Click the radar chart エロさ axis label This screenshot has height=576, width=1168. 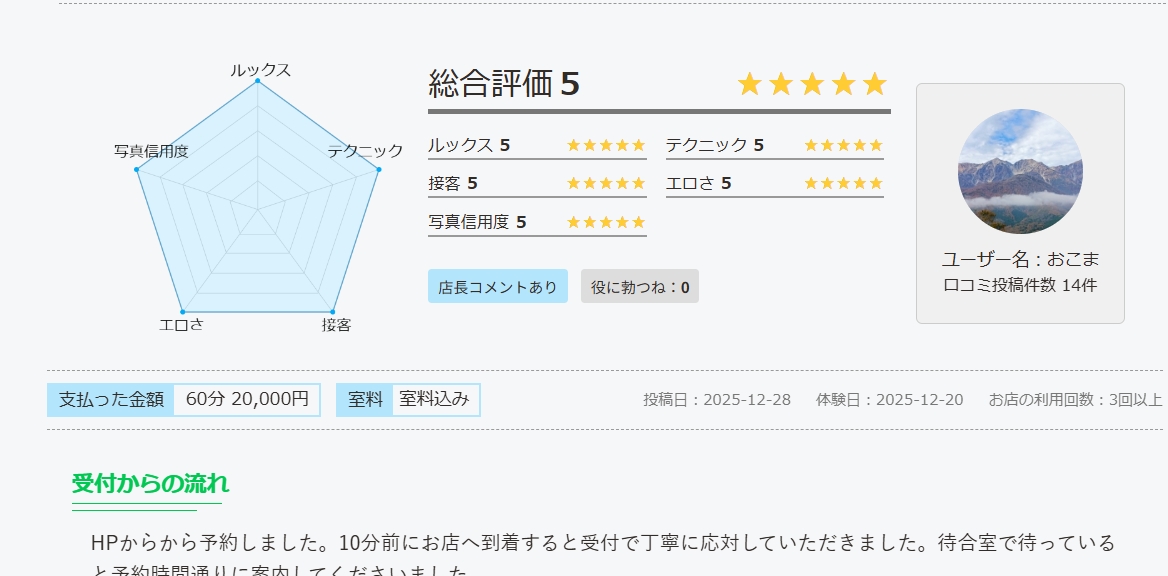(x=181, y=325)
